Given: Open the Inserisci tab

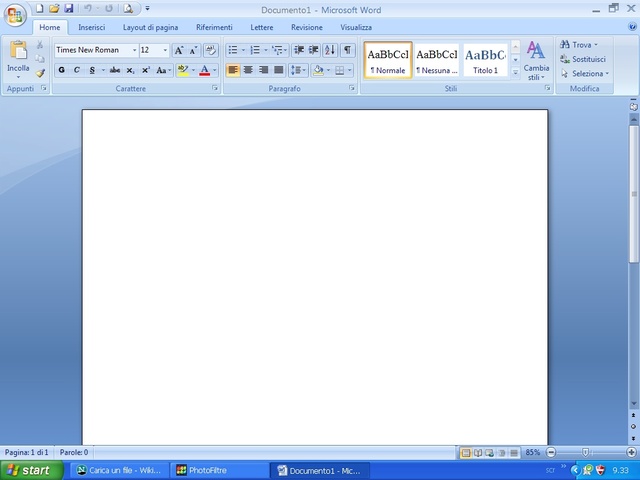Looking at the screenshot, I should pyautogui.click(x=91, y=27).
